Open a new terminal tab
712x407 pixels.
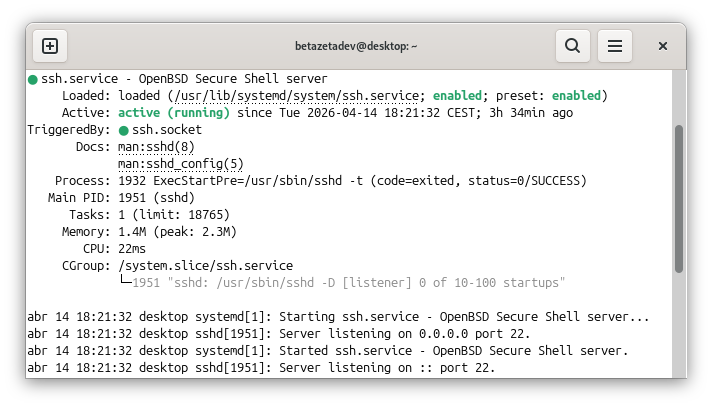50,46
